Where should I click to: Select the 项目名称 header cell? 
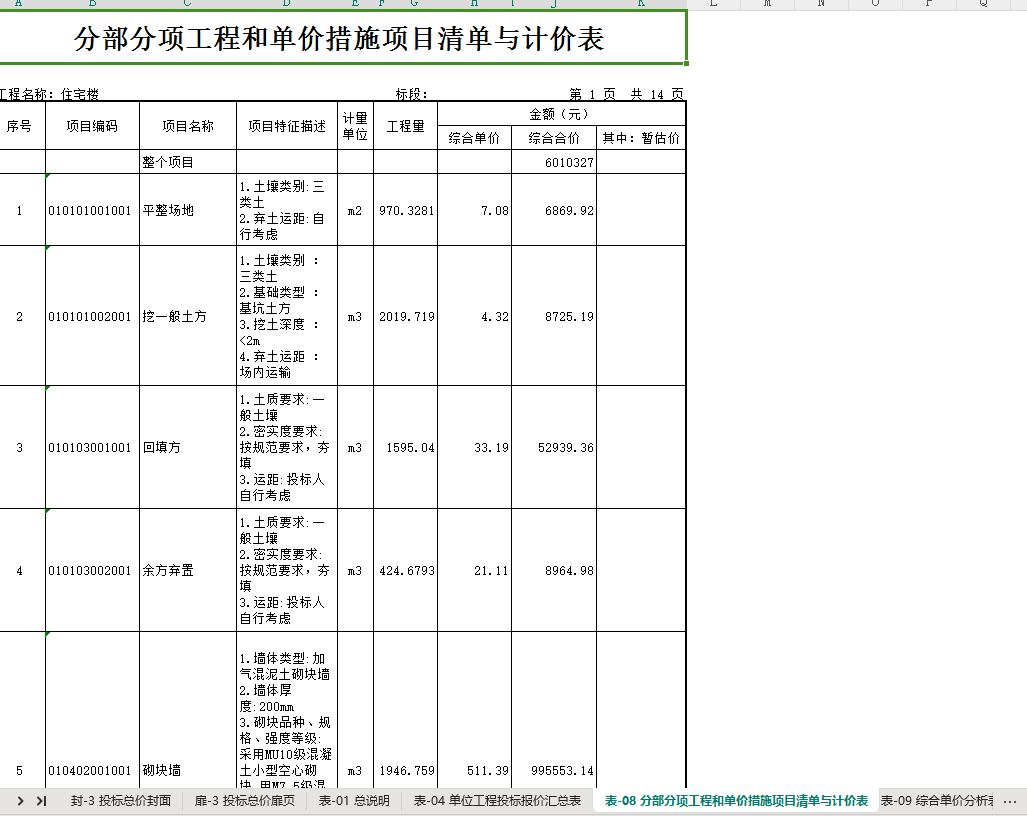(x=188, y=126)
